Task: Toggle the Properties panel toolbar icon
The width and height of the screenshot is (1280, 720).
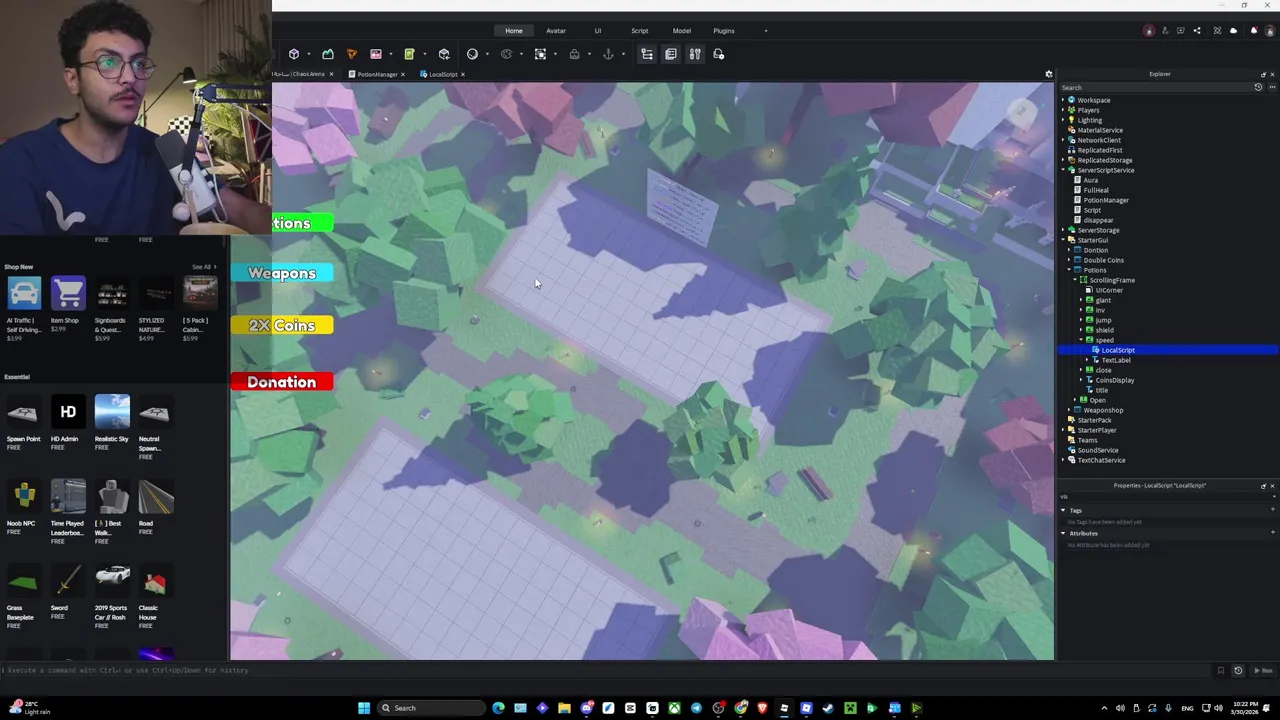Action: (671, 54)
